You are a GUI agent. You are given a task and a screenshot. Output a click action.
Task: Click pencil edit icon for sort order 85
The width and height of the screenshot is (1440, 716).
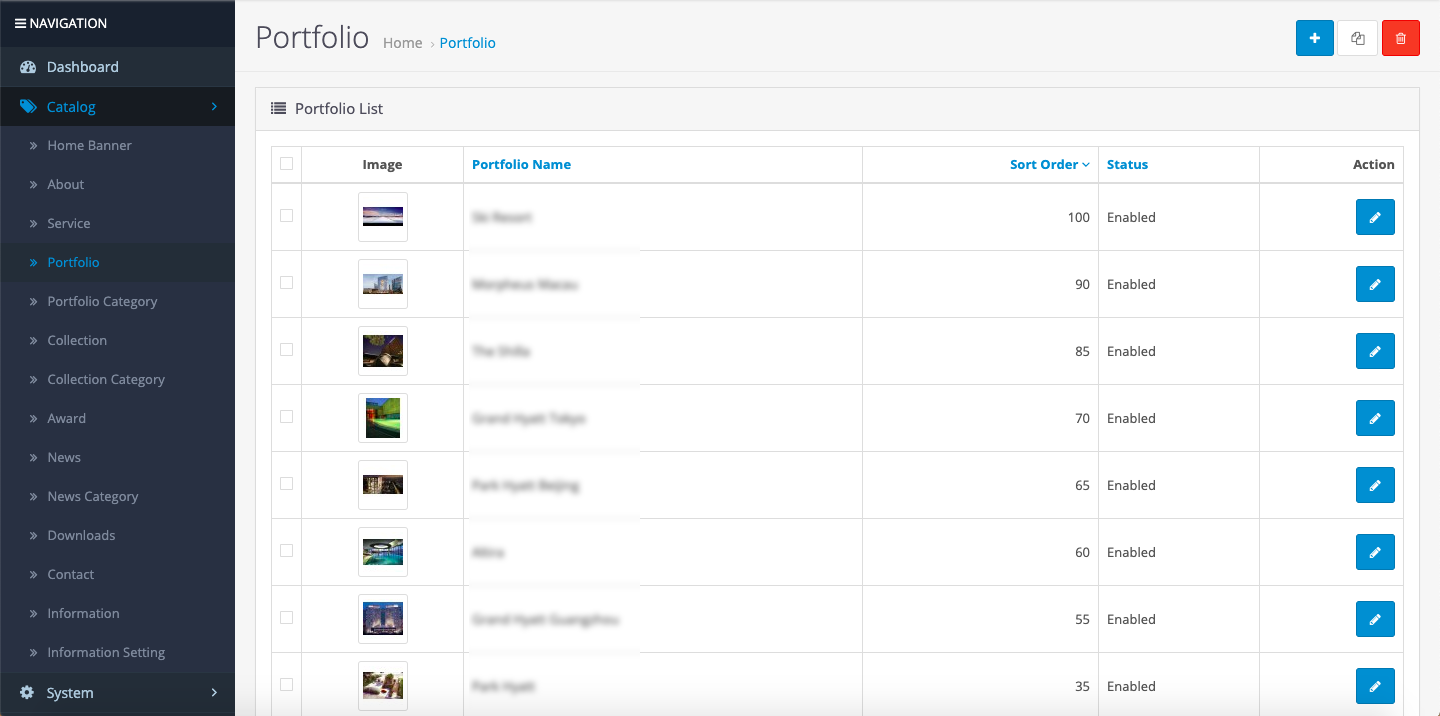[x=1374, y=351]
